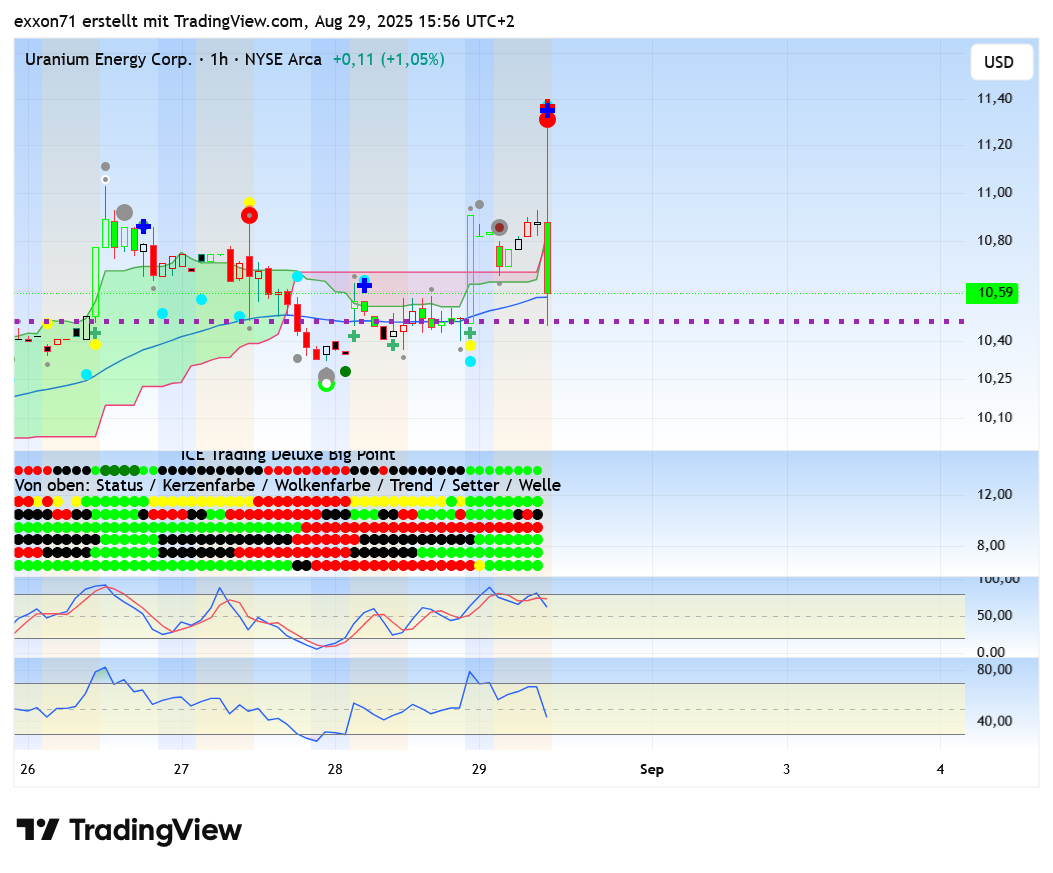Select the blue plus marker above the 28th candle
1053x873 pixels.
(365, 285)
